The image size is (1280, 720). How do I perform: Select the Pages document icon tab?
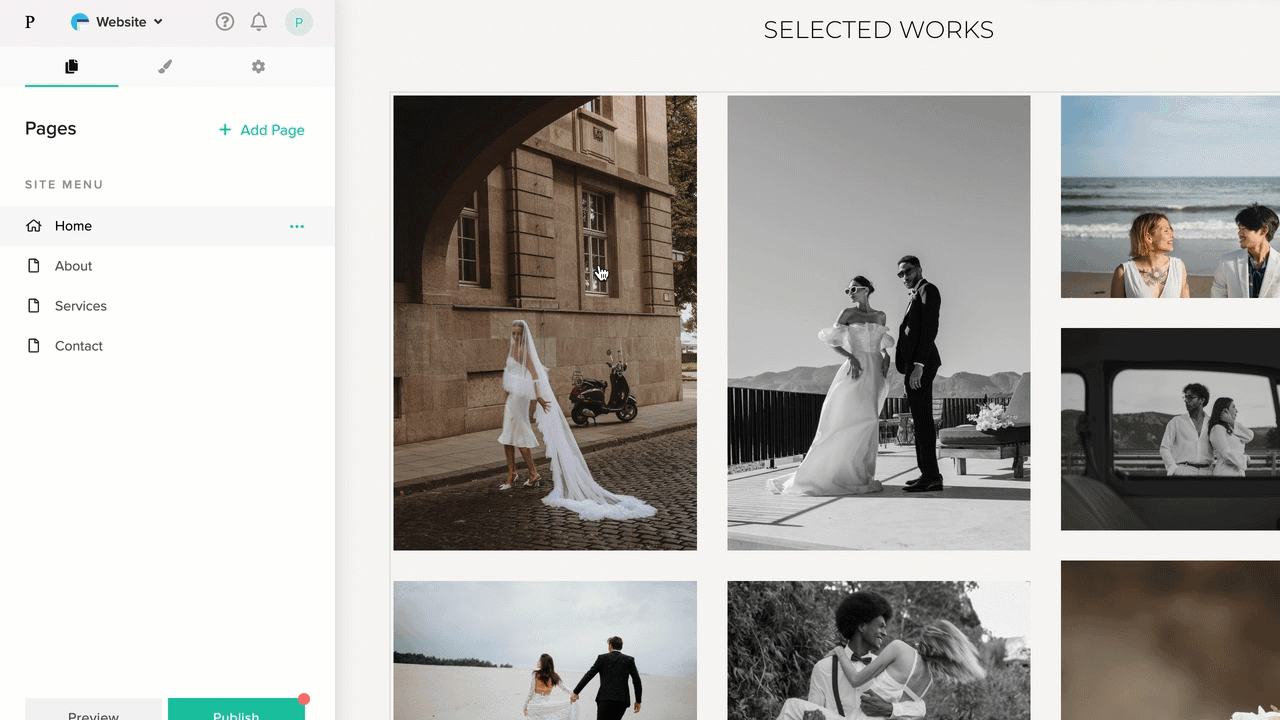pos(71,66)
